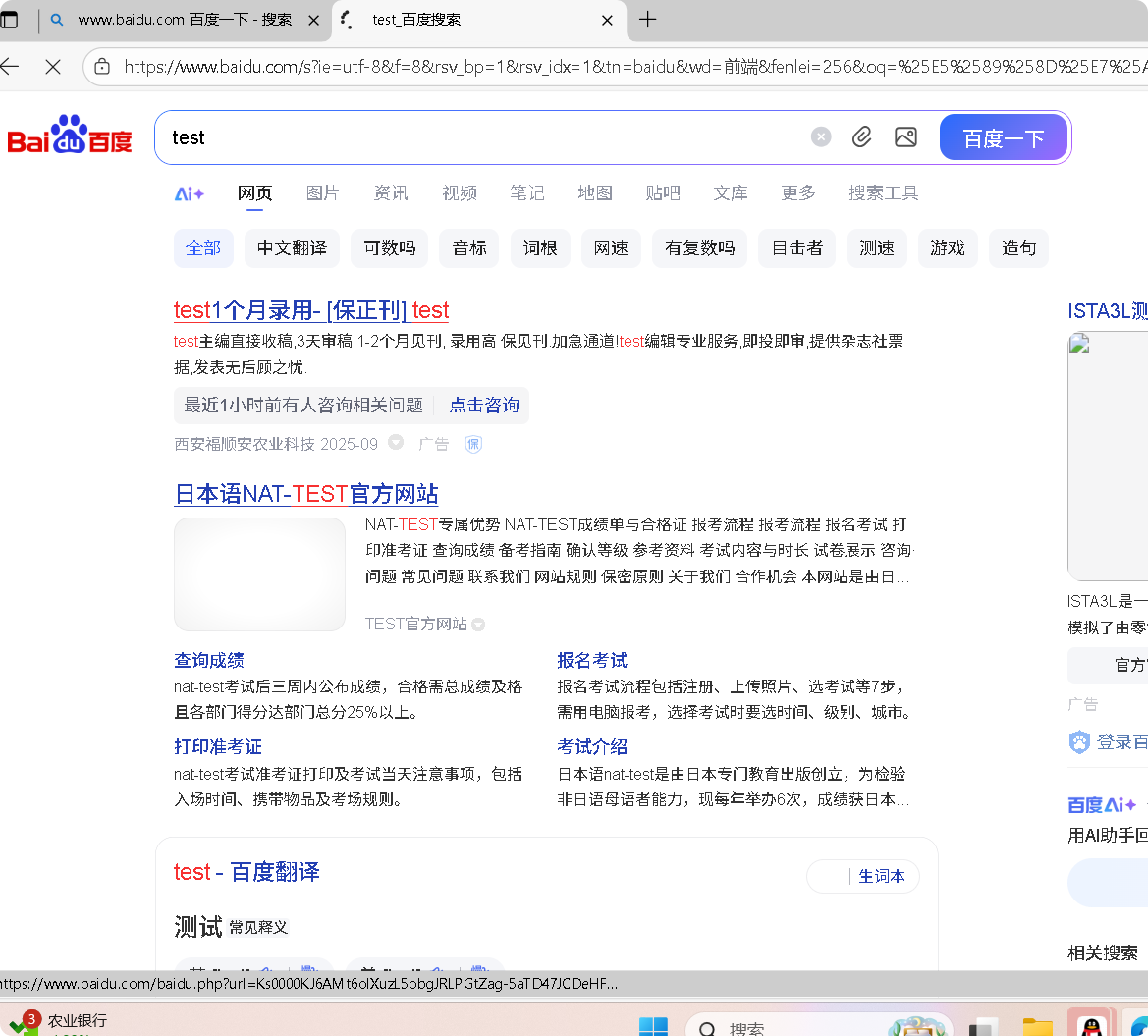Image resolution: width=1148 pixels, height=1036 pixels.
Task: Select the 造句 filter chip
Action: (1018, 248)
